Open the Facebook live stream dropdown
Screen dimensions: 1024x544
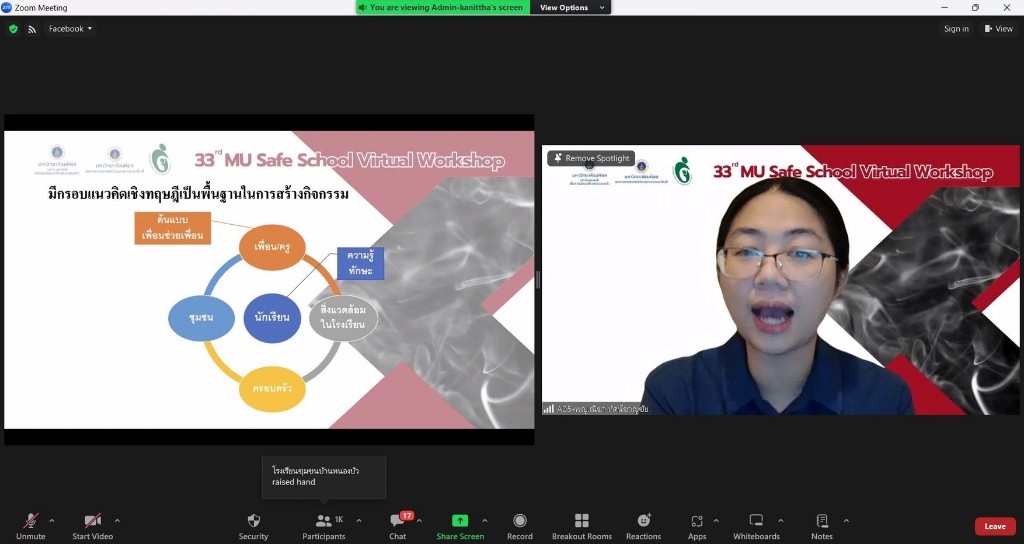(70, 29)
